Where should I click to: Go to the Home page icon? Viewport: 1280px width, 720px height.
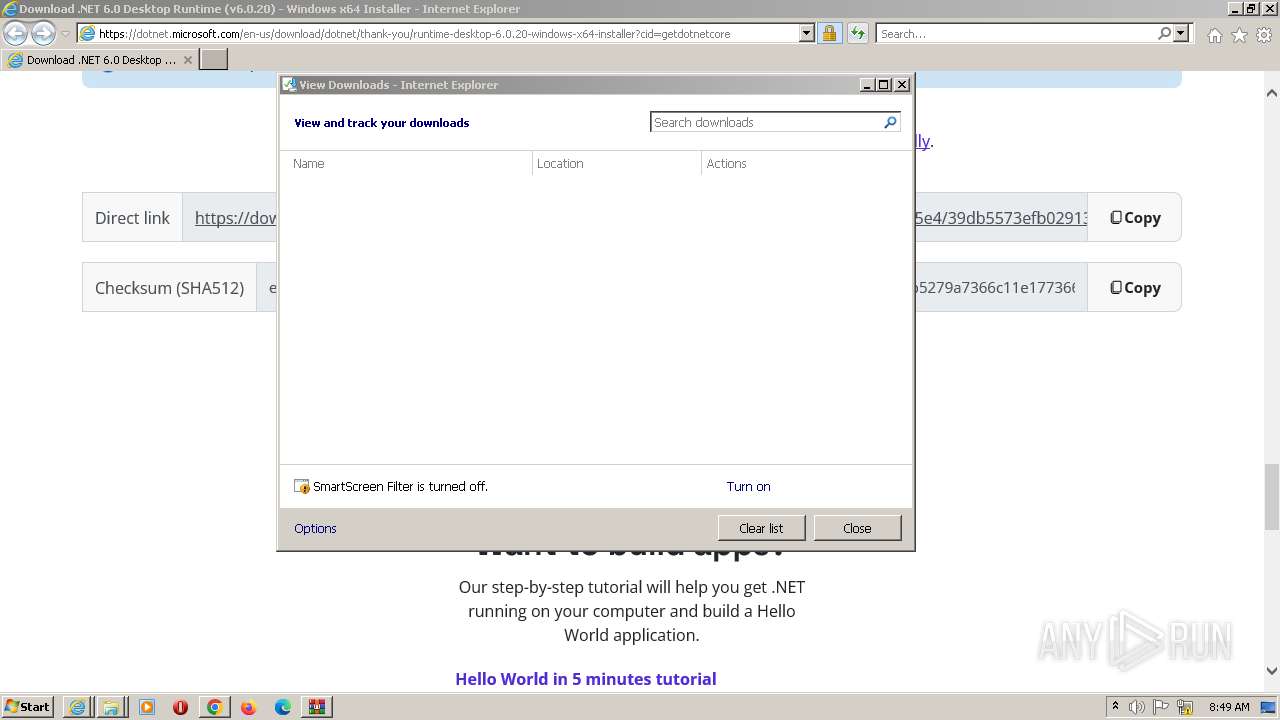(1214, 35)
